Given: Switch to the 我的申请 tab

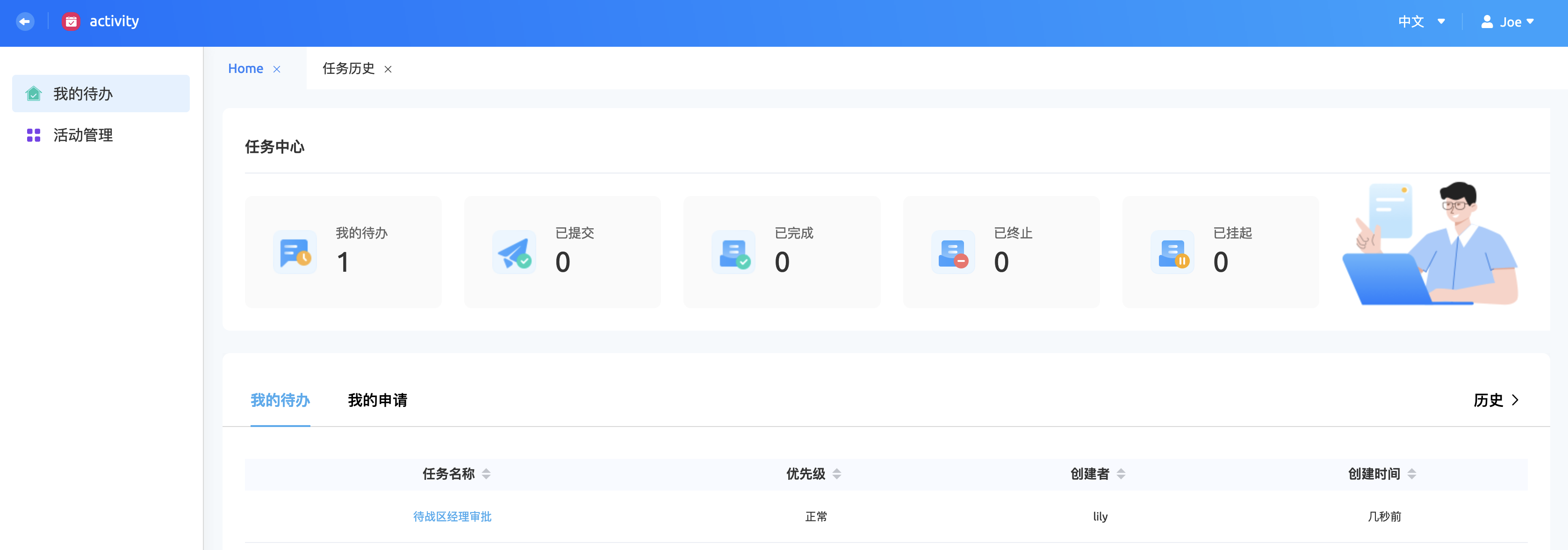Looking at the screenshot, I should (x=377, y=400).
